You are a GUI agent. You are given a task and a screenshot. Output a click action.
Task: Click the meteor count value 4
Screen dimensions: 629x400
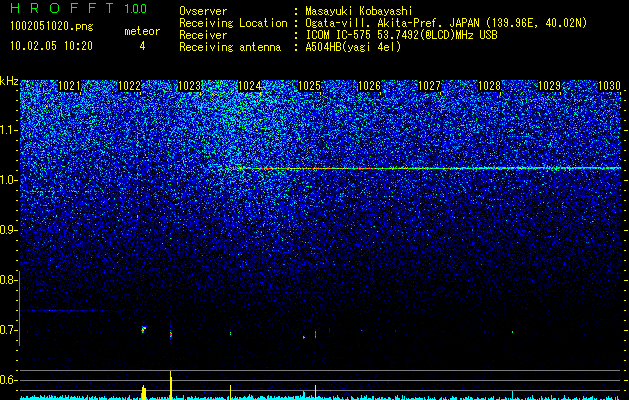click(x=142, y=46)
